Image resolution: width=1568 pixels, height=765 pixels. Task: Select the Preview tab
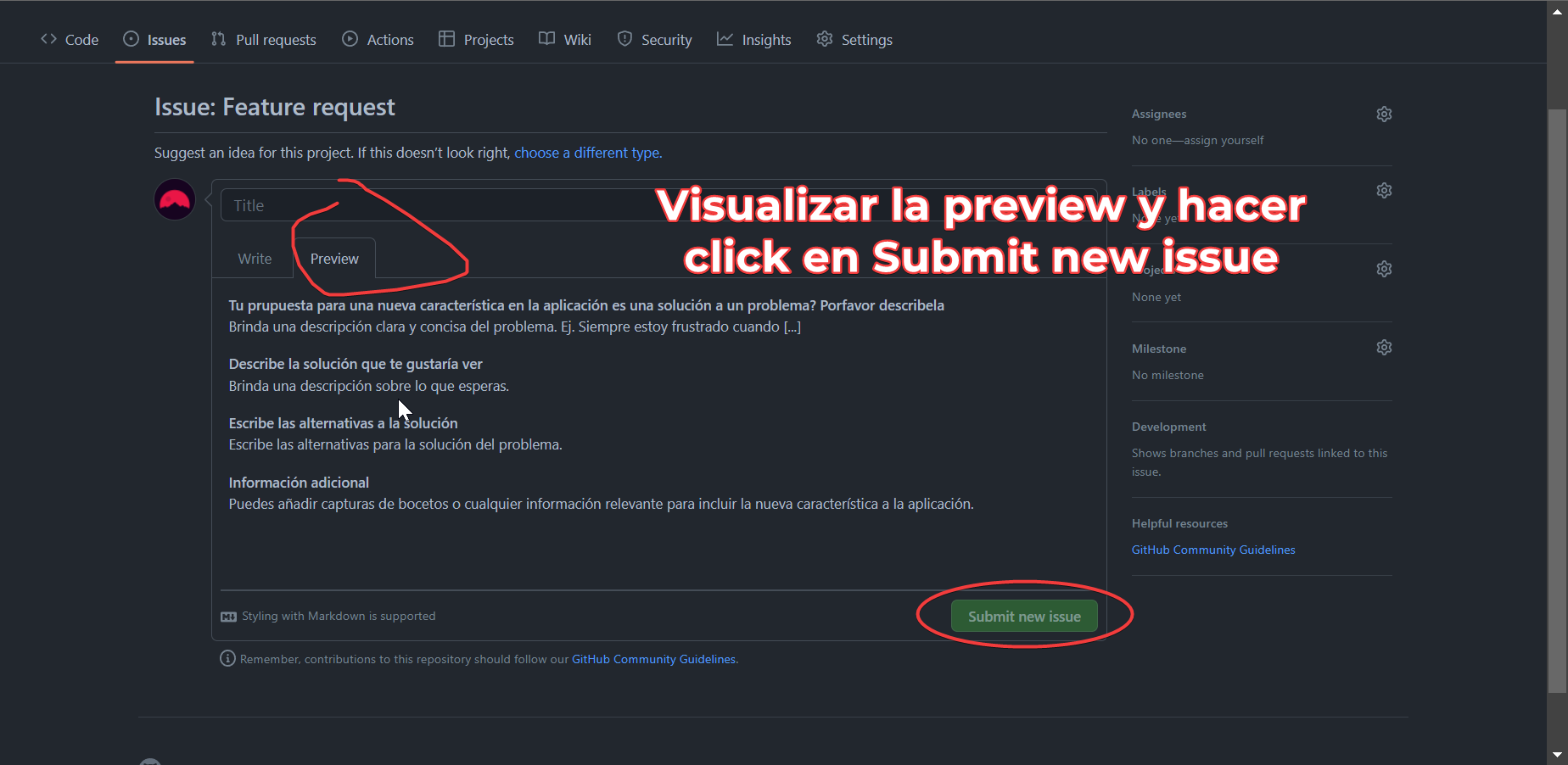[x=334, y=259]
